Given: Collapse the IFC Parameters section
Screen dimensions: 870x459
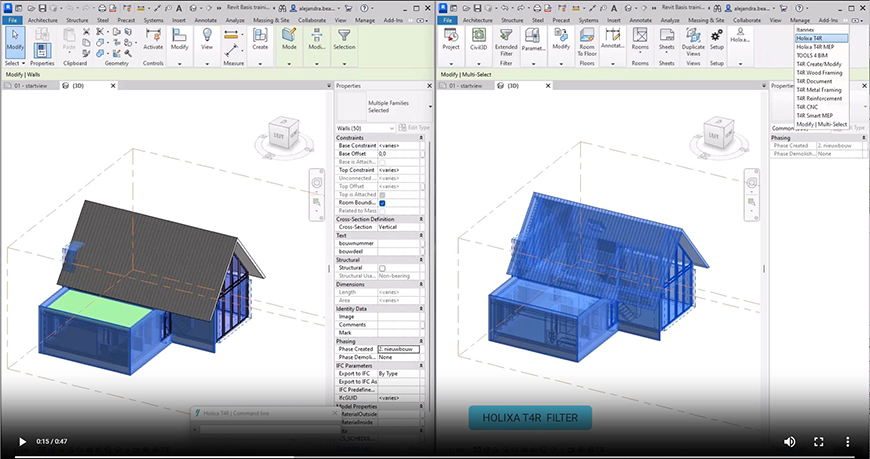Looking at the screenshot, I should [x=421, y=366].
